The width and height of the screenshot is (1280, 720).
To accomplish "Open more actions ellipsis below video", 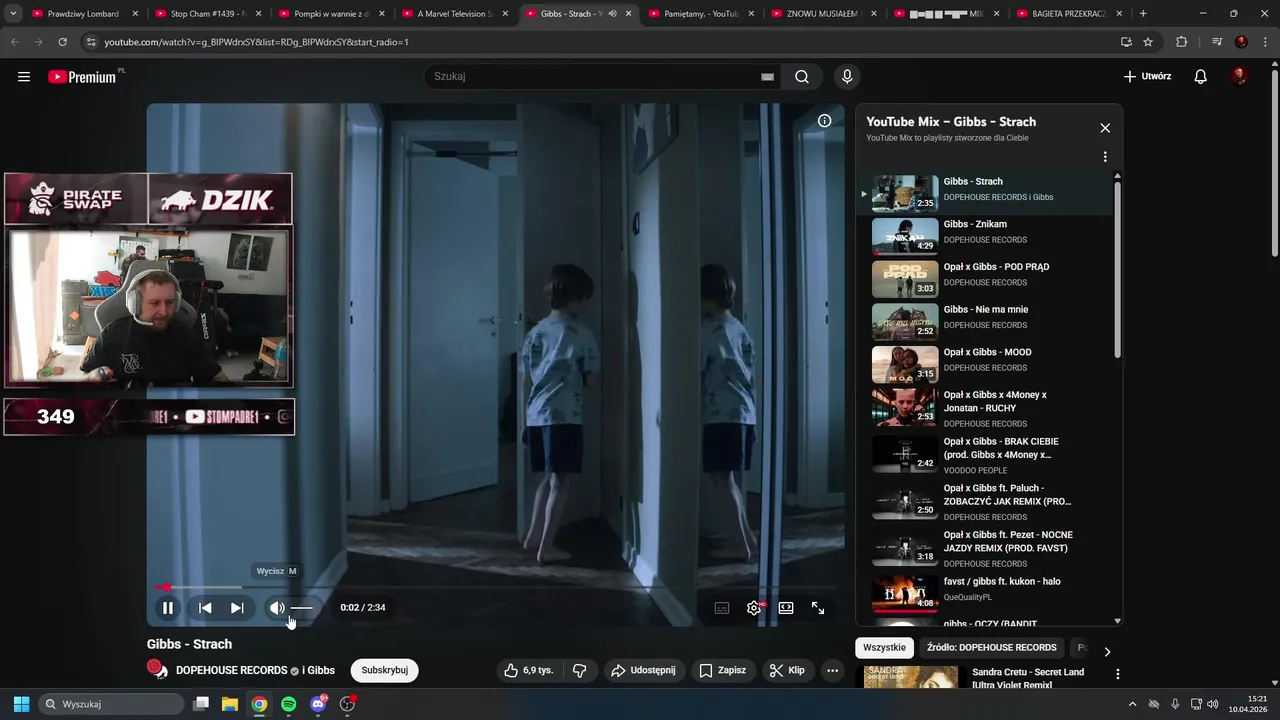I will coord(832,670).
